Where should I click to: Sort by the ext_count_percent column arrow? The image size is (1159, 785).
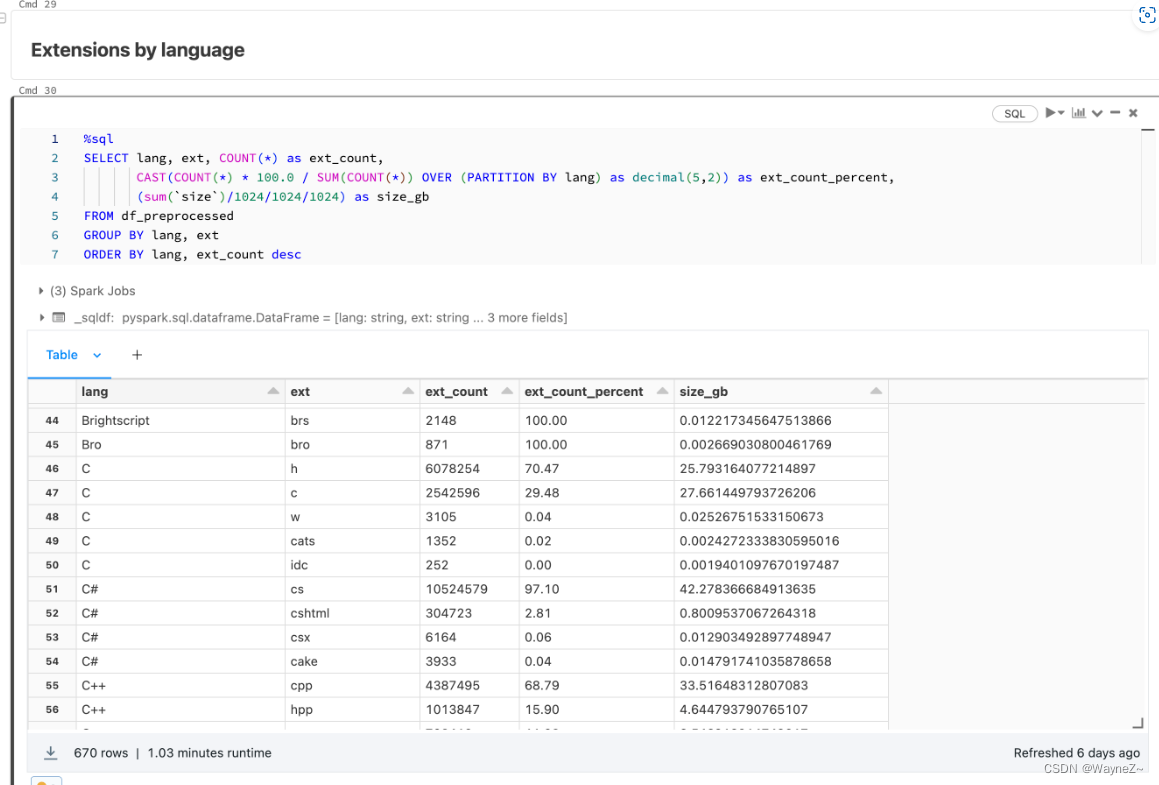[662, 391]
